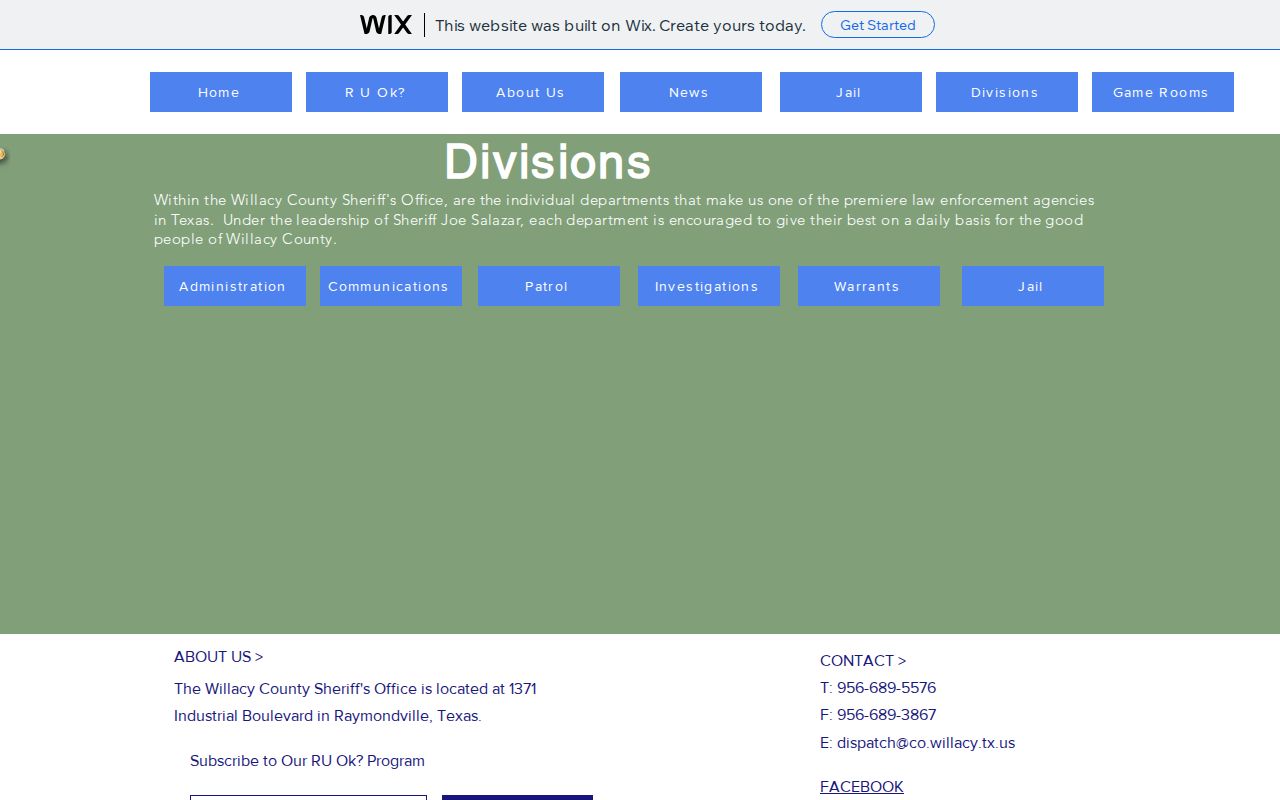Viewport: 1280px width, 800px height.
Task: Open the FACEBOOK link in footer
Action: tap(862, 787)
